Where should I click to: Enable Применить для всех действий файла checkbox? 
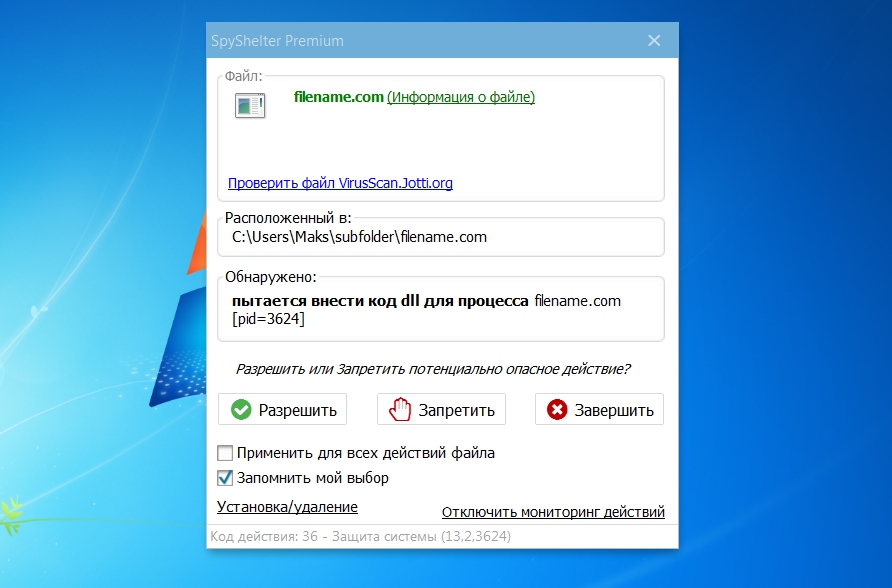(x=225, y=453)
